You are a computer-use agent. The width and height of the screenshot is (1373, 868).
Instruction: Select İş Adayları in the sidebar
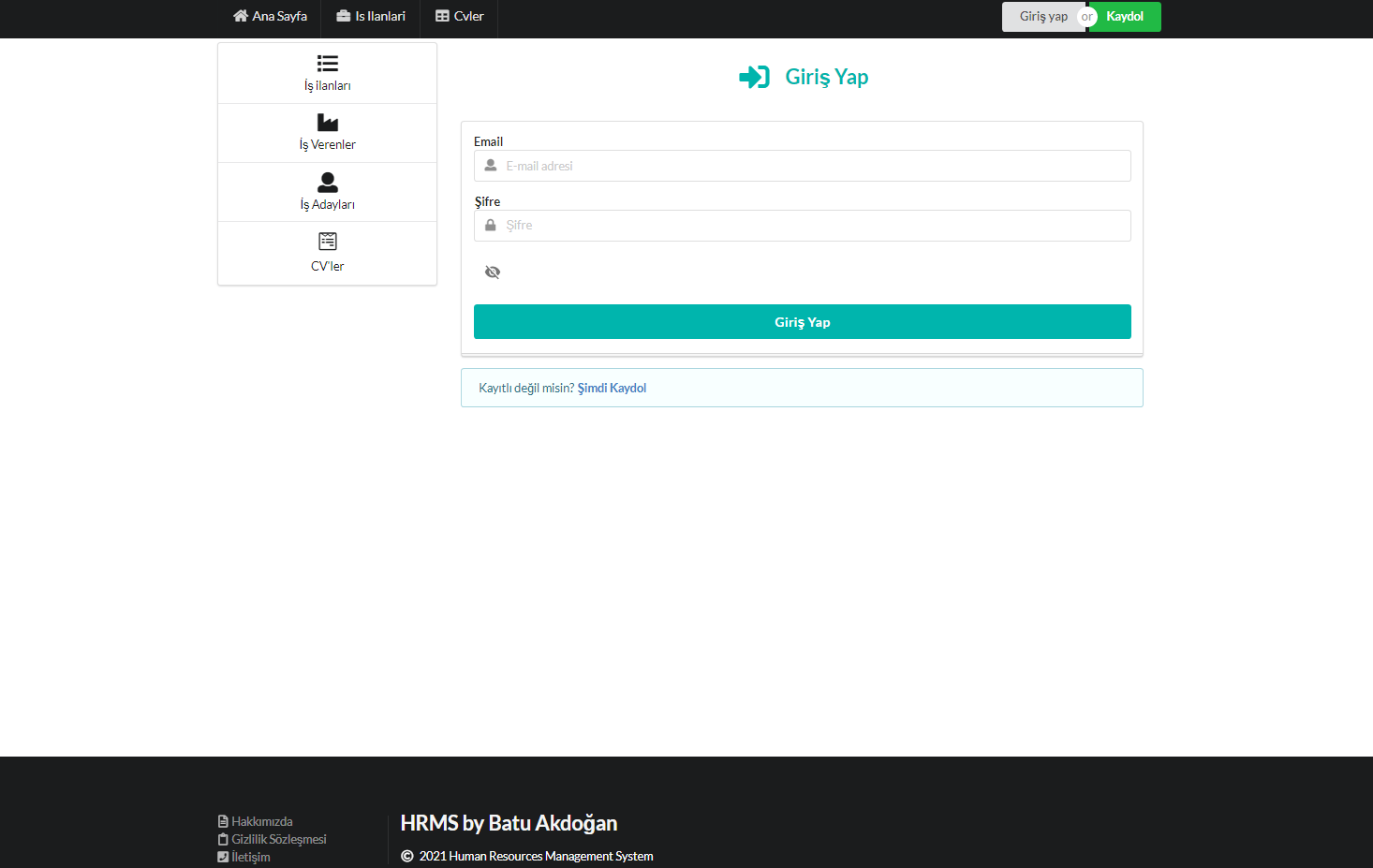click(328, 192)
